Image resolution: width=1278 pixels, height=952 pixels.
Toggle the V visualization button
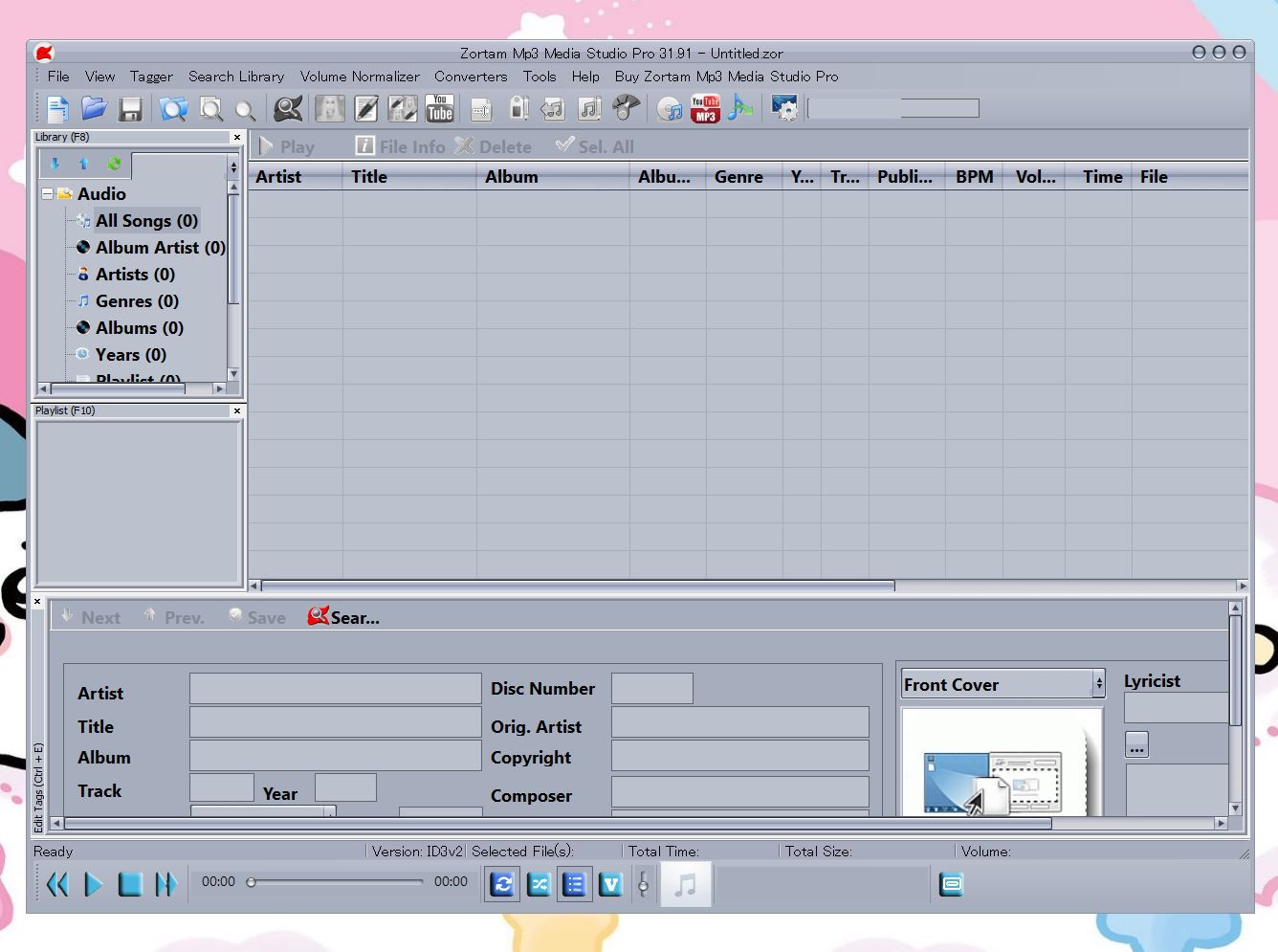[x=610, y=884]
